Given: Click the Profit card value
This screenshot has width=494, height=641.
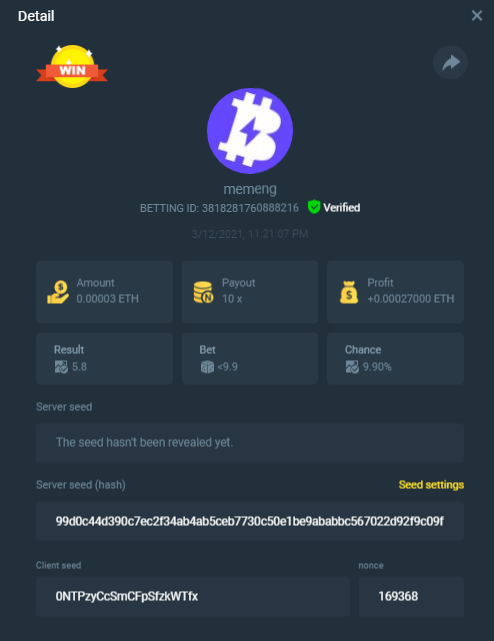Looking at the screenshot, I should 411,299.
